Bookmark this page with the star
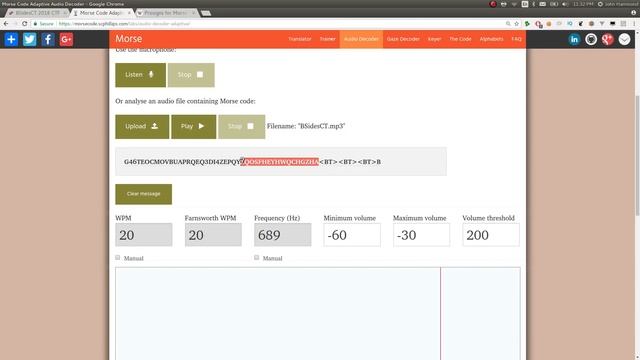This screenshot has width=640, height=360. [x=517, y=24]
